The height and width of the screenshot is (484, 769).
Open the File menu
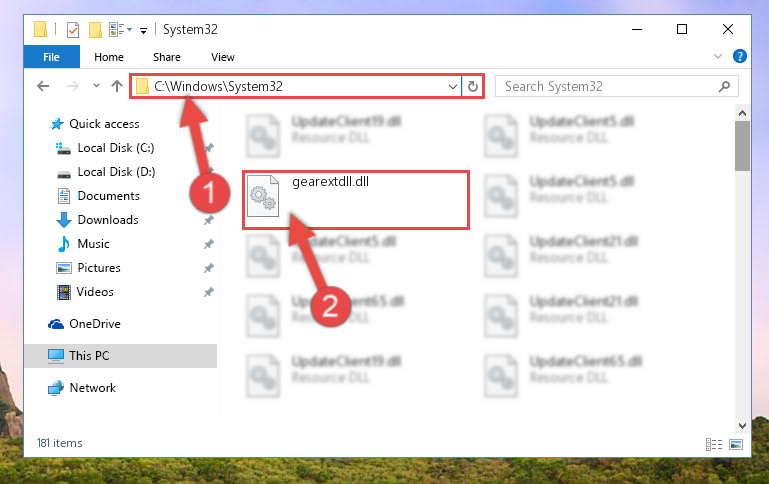(51, 57)
